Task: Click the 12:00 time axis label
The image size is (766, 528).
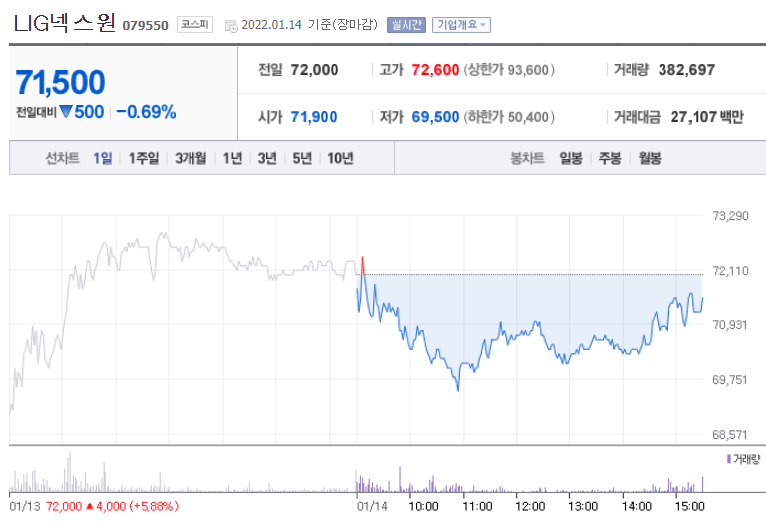Action: point(530,507)
